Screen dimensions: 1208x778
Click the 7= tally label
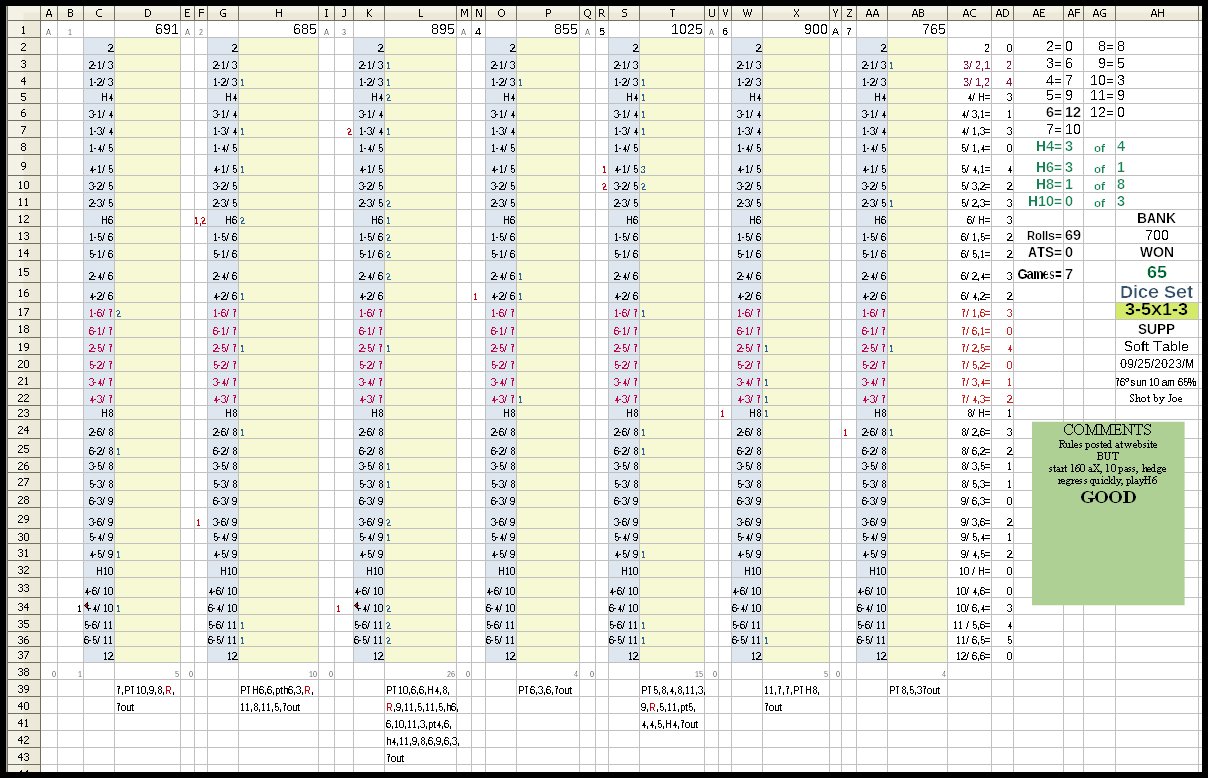1038,129
